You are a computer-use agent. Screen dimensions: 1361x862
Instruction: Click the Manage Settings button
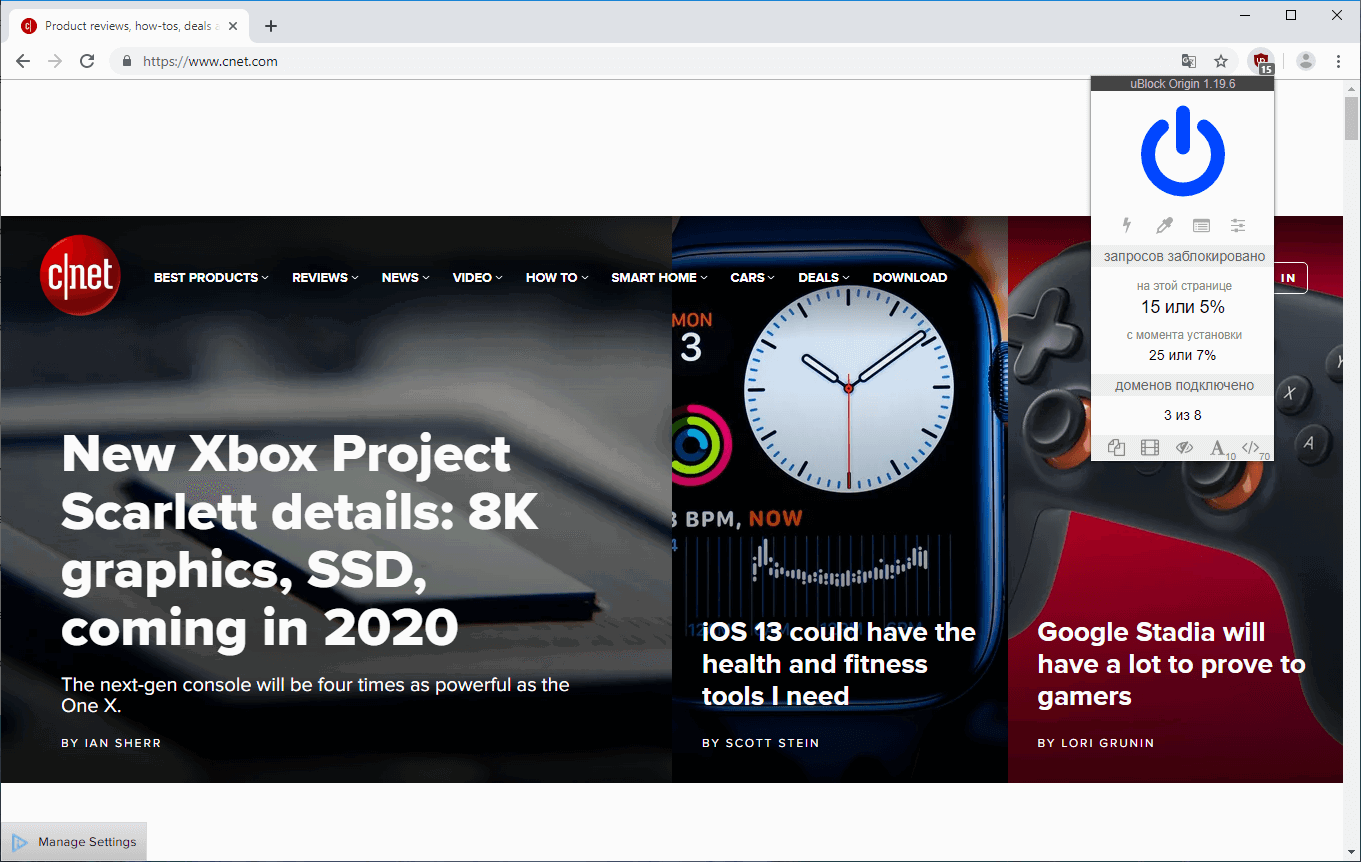74,841
